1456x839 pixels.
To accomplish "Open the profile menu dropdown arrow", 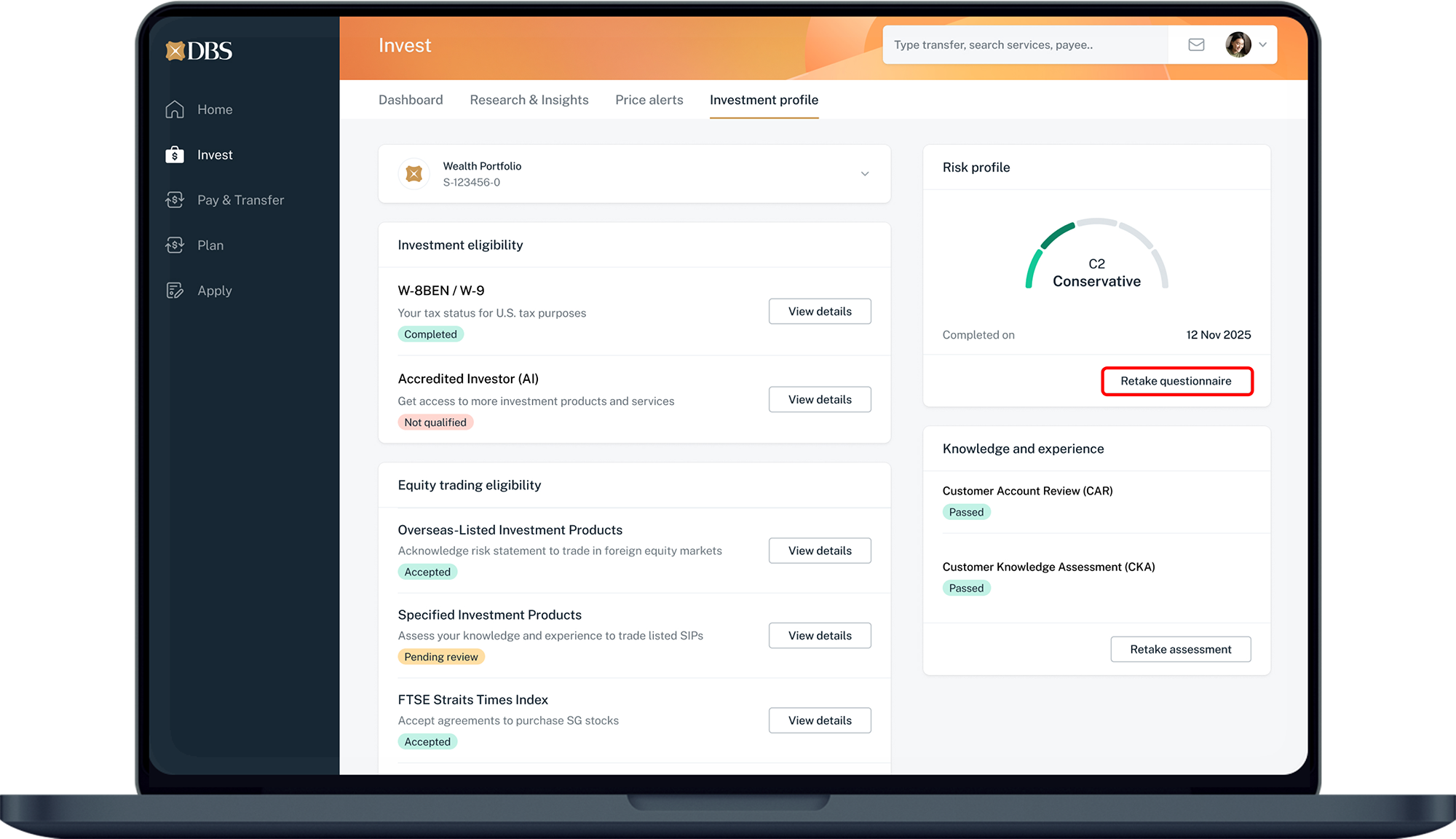I will click(x=1263, y=45).
